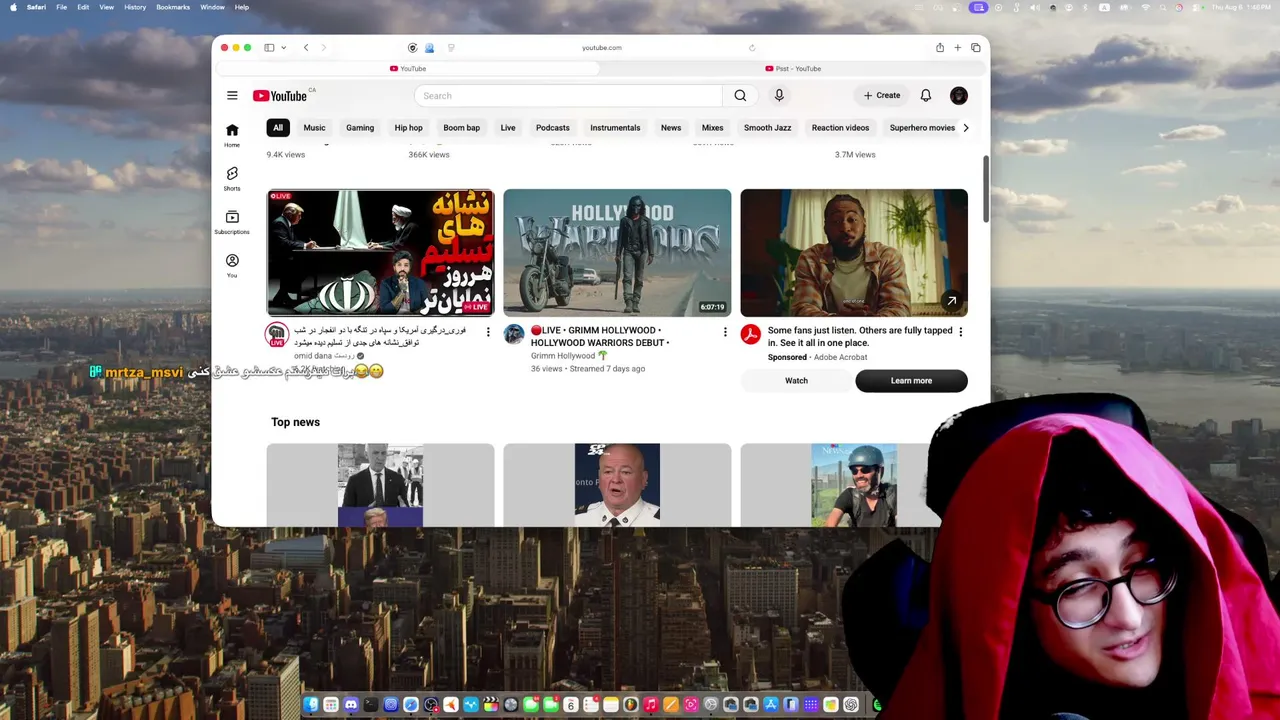This screenshot has height=720, width=1280.
Task: Show Safari tab overview
Action: click(976, 48)
